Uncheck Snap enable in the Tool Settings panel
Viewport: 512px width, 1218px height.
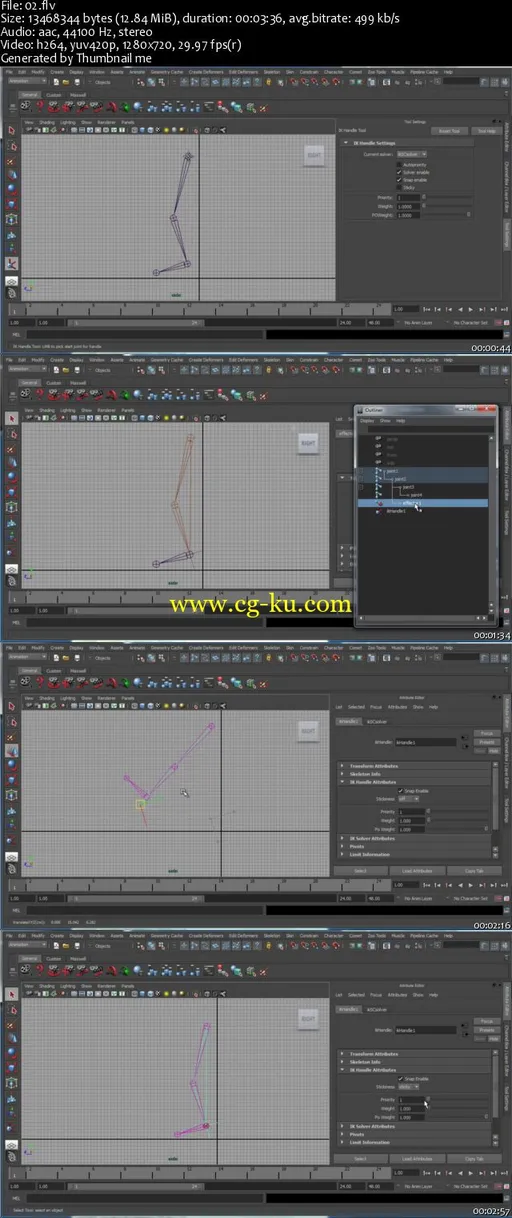click(399, 179)
